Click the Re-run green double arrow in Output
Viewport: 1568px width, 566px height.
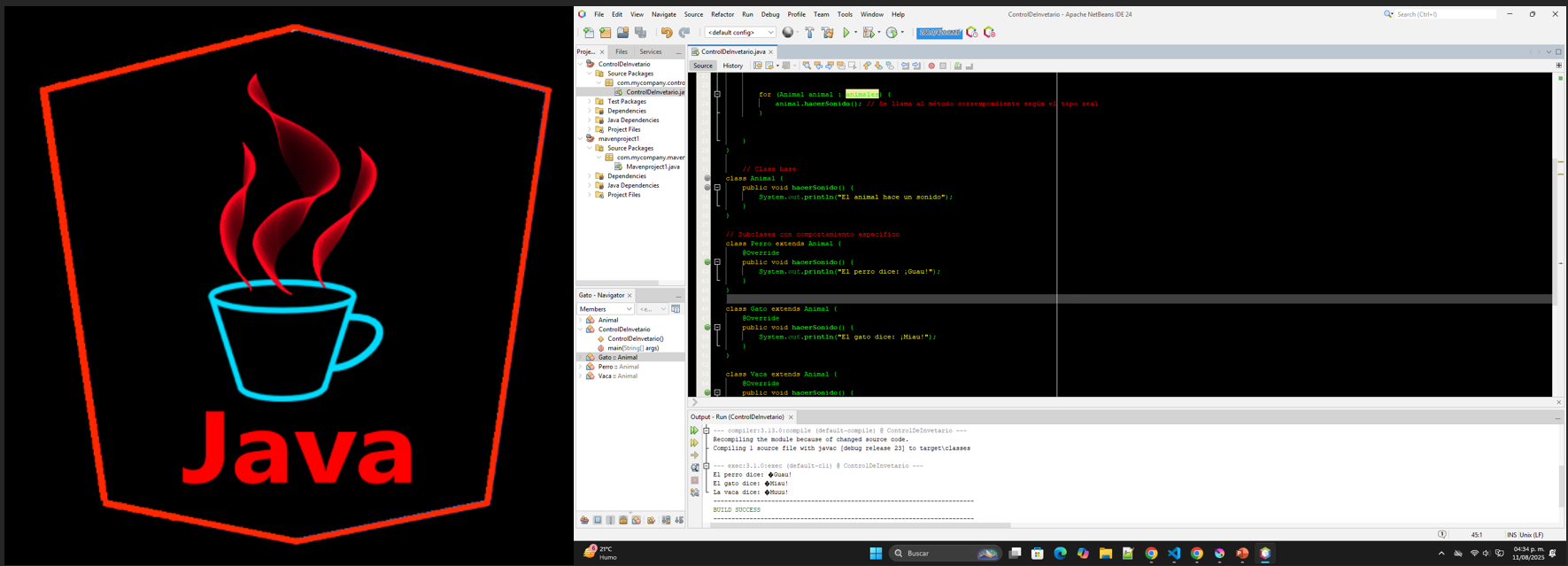[x=694, y=430]
